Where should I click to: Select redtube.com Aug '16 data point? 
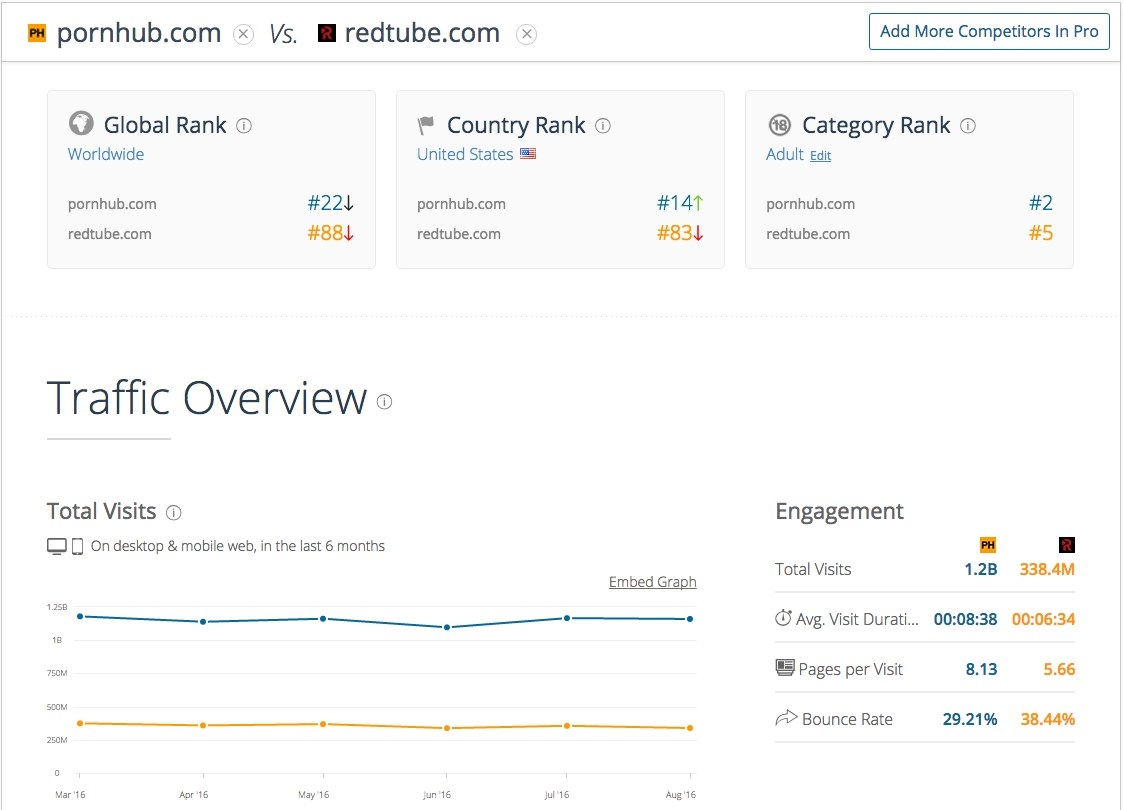[690, 728]
